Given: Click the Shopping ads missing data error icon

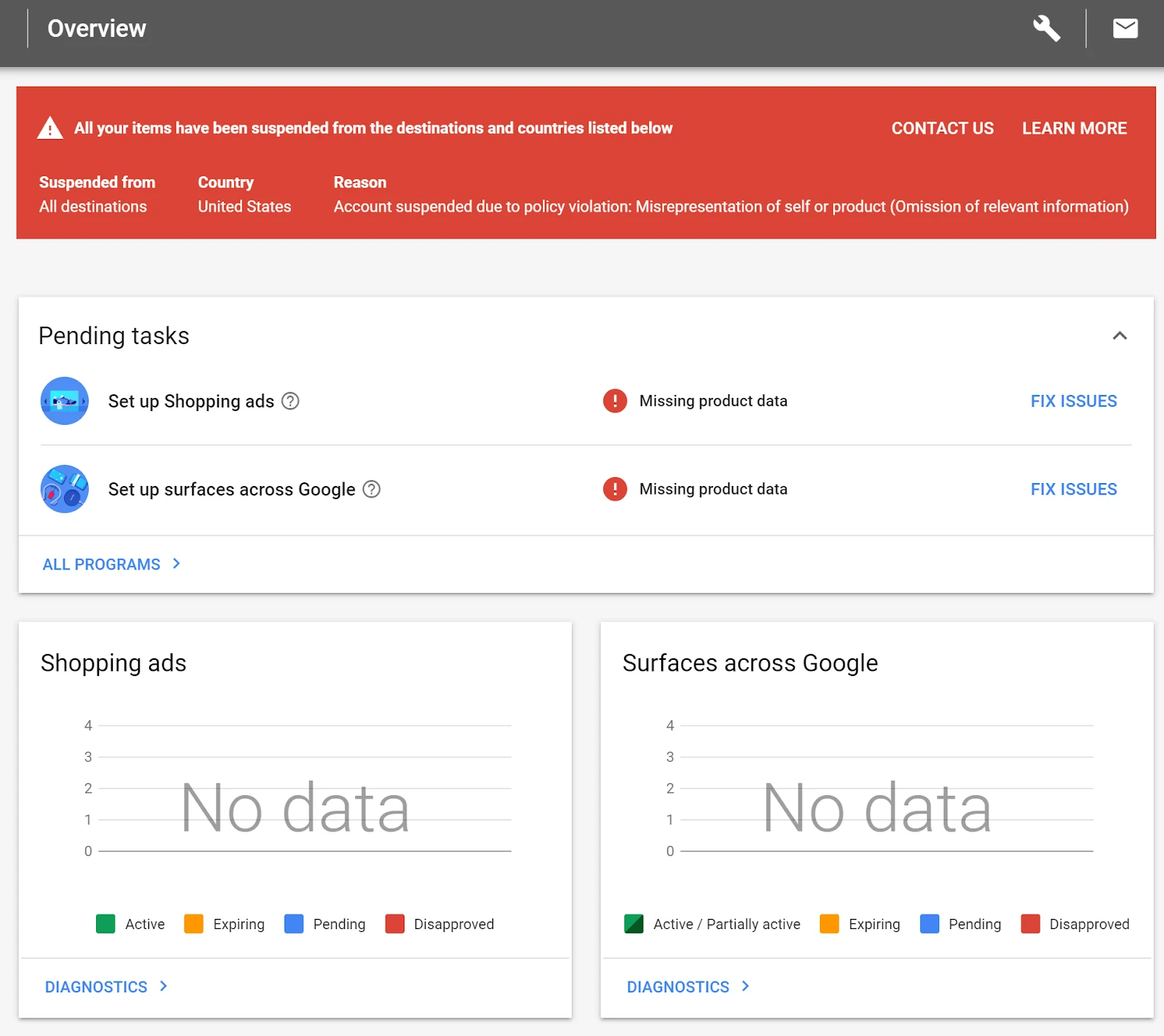Looking at the screenshot, I should pos(615,401).
